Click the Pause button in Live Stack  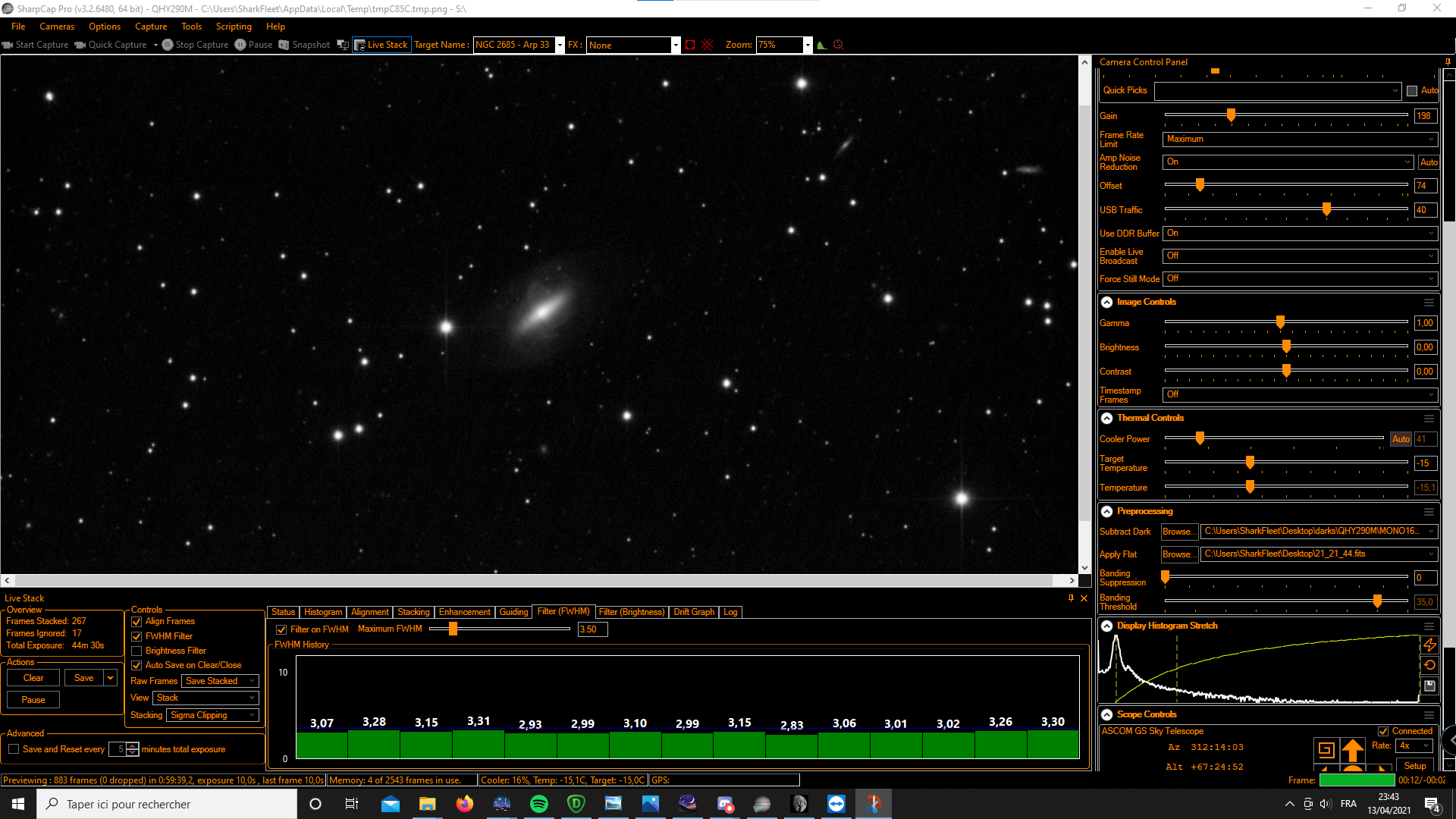point(33,700)
